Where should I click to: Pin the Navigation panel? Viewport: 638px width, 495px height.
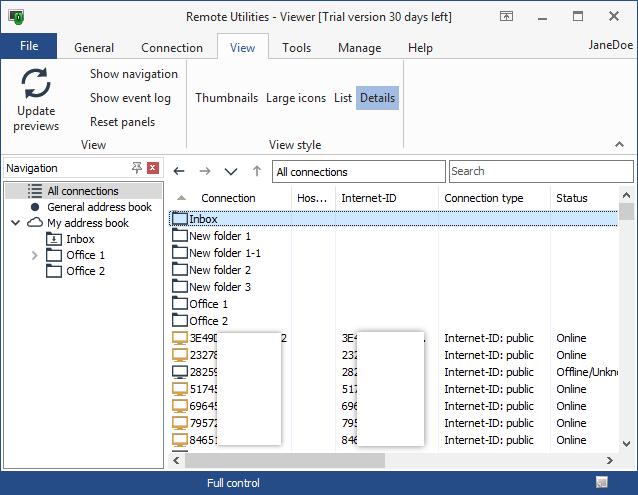point(137,168)
